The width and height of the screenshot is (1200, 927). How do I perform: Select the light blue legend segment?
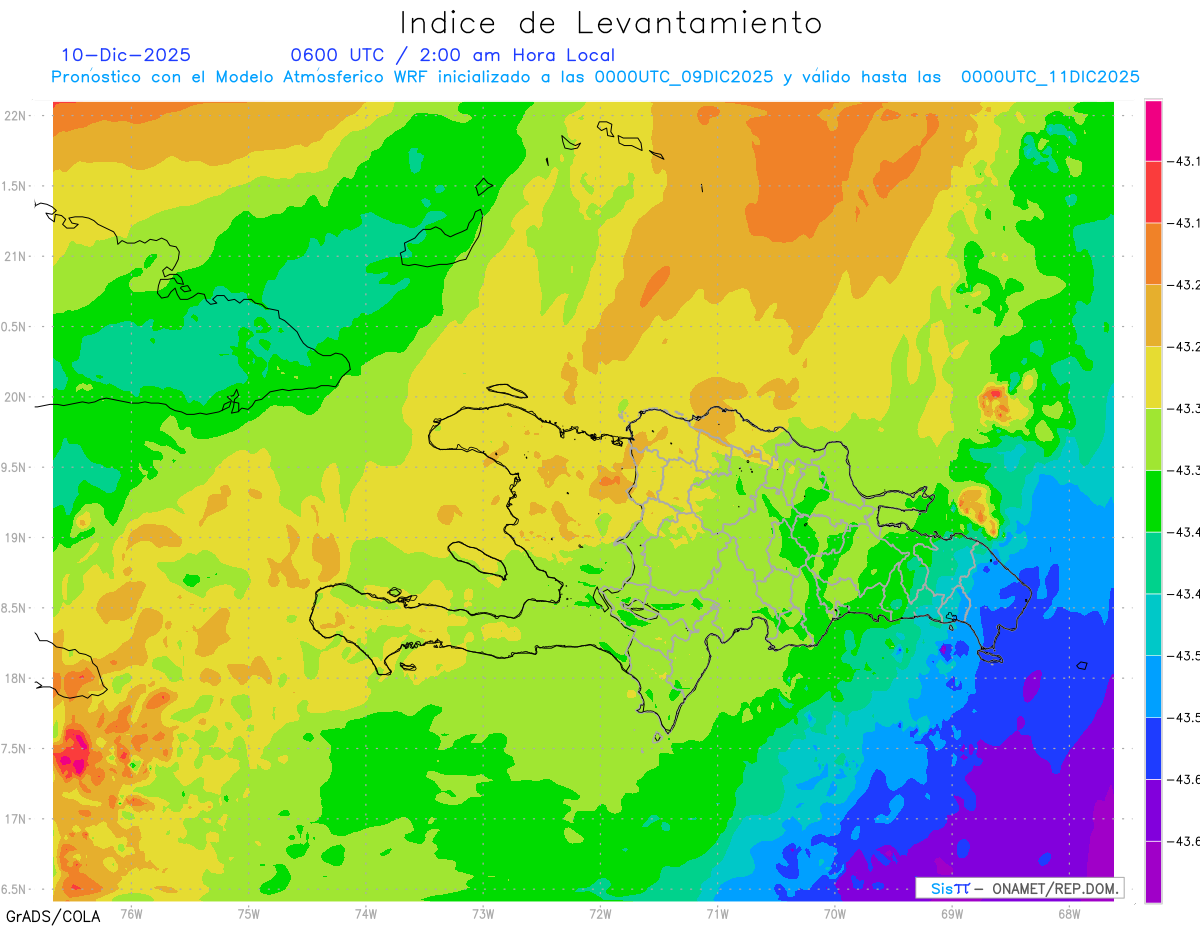coord(1153,686)
